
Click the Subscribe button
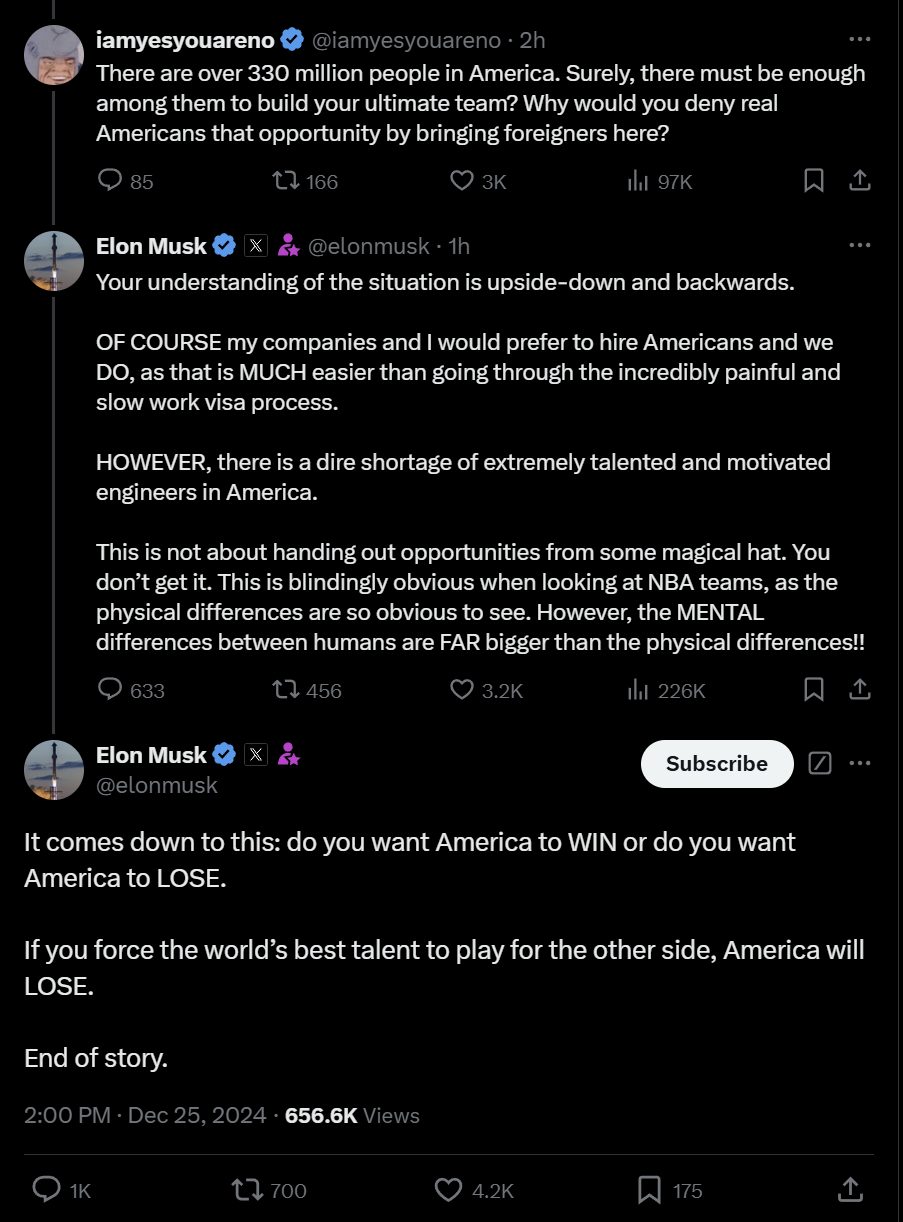click(716, 764)
